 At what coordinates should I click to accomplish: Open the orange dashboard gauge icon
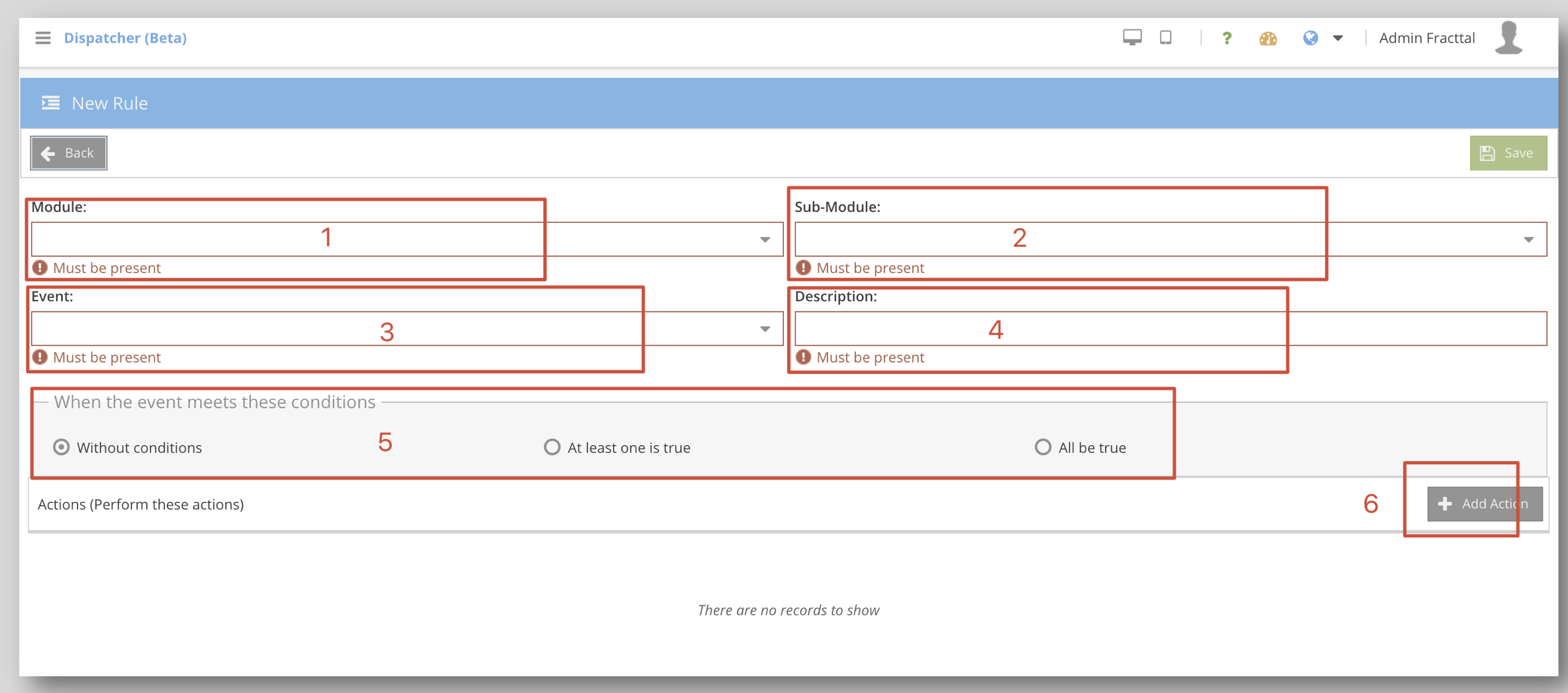pos(1268,39)
